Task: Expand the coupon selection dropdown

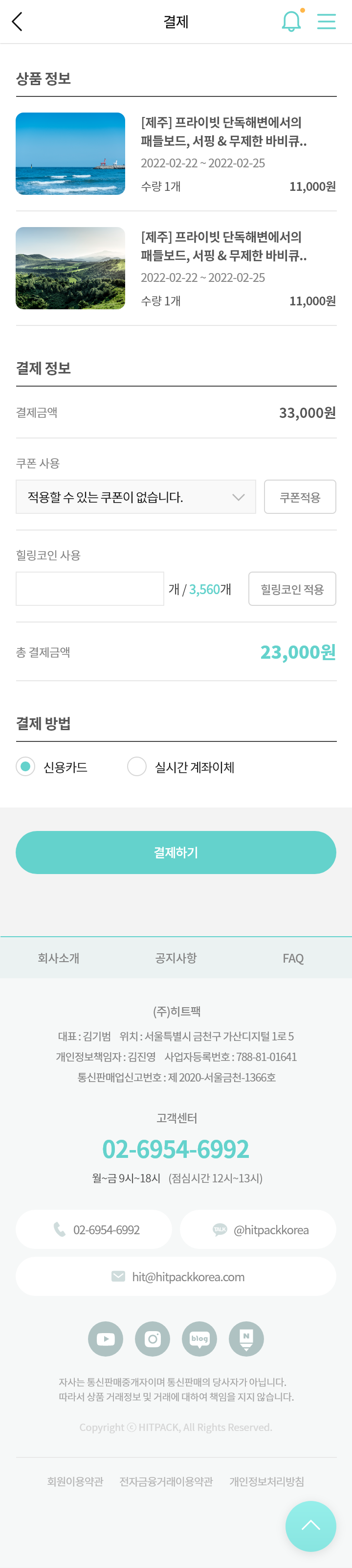Action: coord(135,497)
